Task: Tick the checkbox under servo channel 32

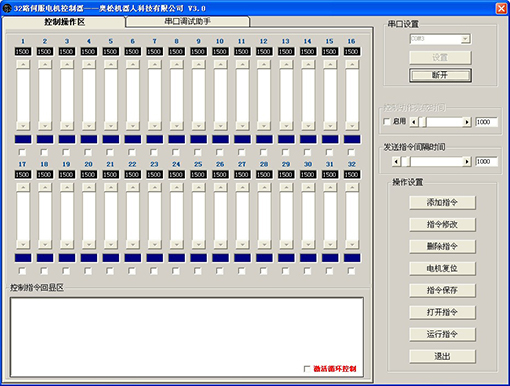Action: tap(351, 271)
